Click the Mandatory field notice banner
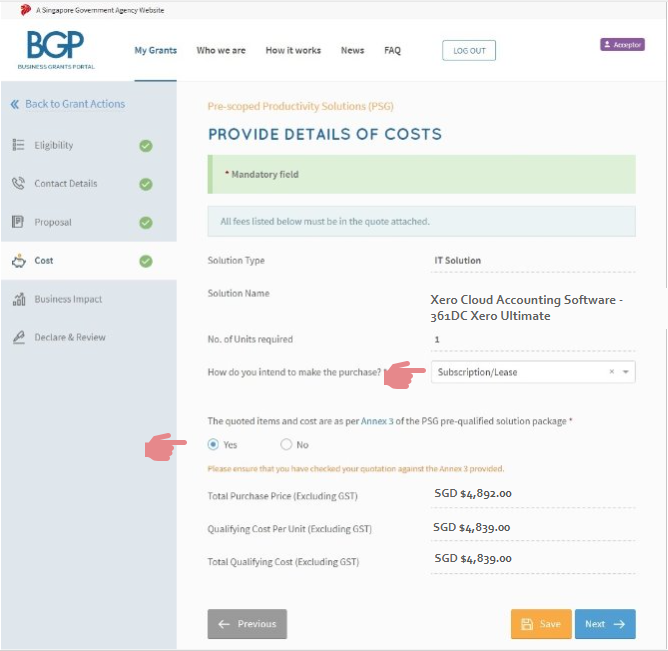 [x=421, y=174]
